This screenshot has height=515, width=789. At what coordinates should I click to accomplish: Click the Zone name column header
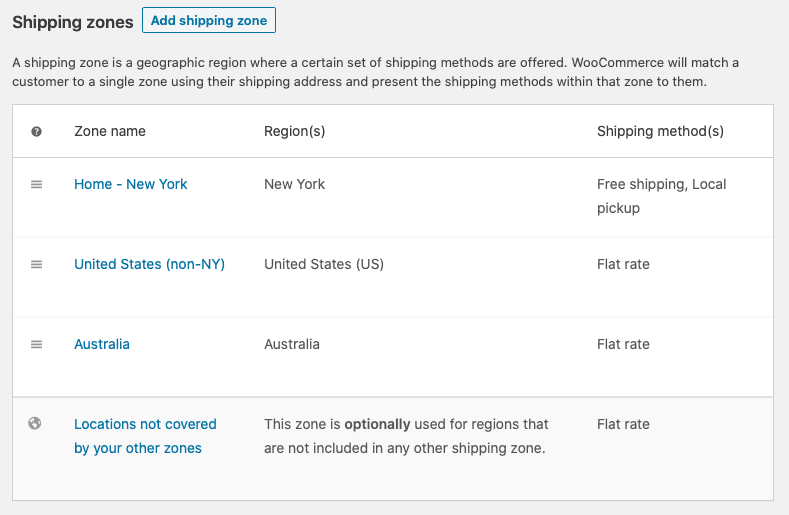[110, 131]
